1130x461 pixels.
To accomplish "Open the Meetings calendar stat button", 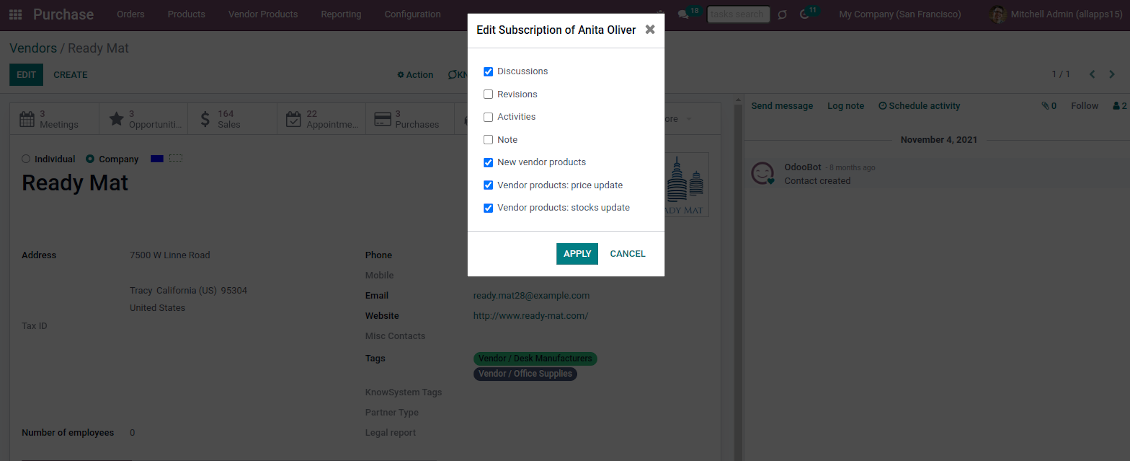I will [x=58, y=119].
